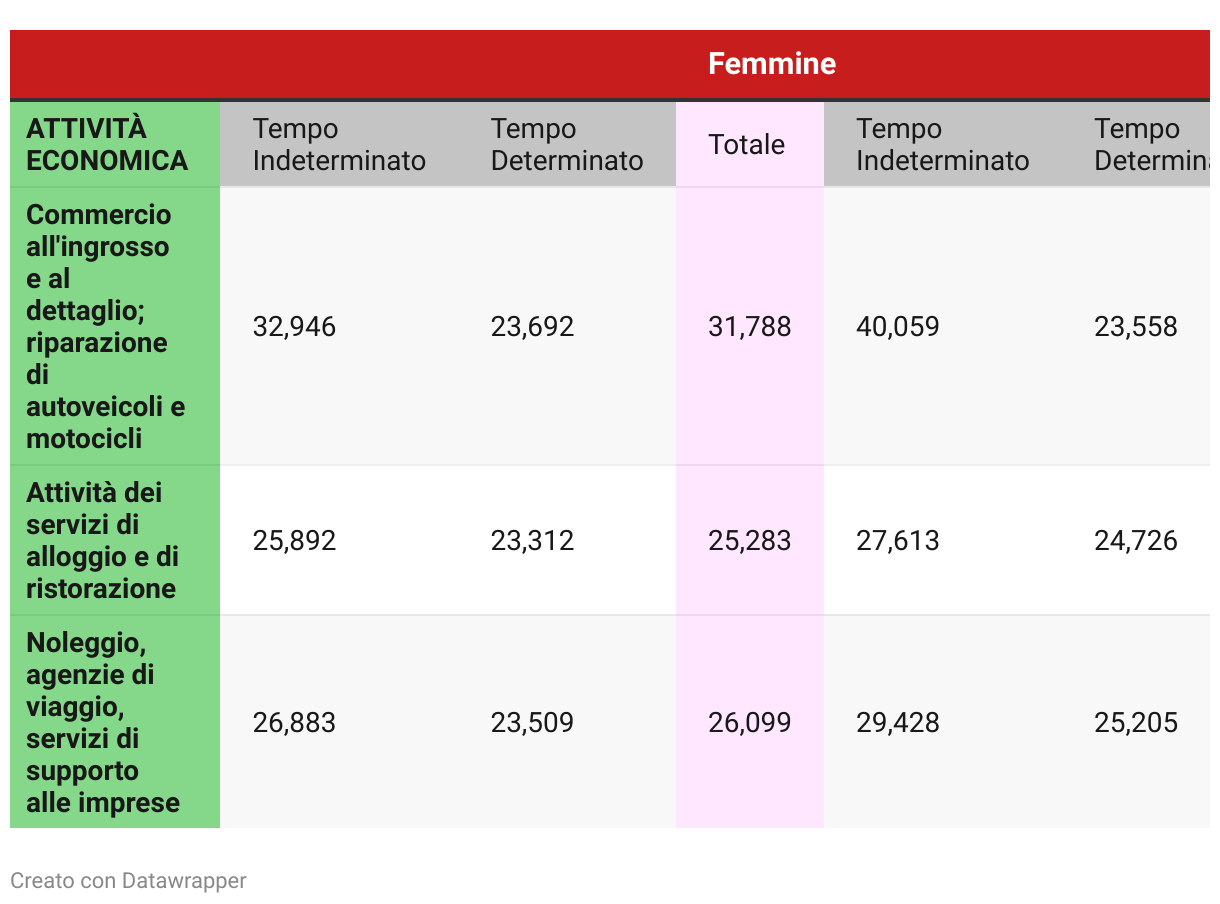Select the Commercio all'ingrosso row label

(x=106, y=327)
